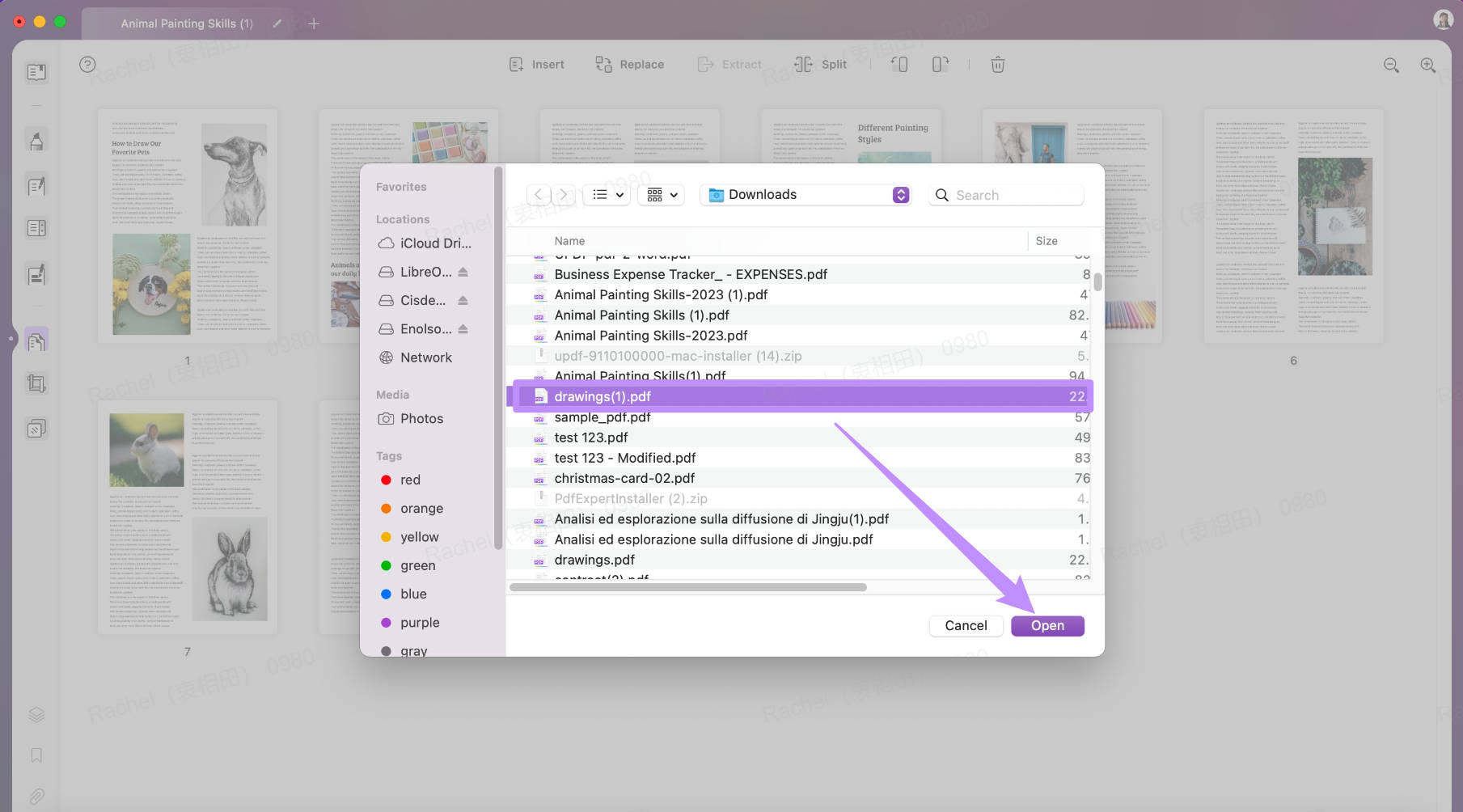
Task: Open the fill and sign sidebar icon
Action: coord(36,274)
